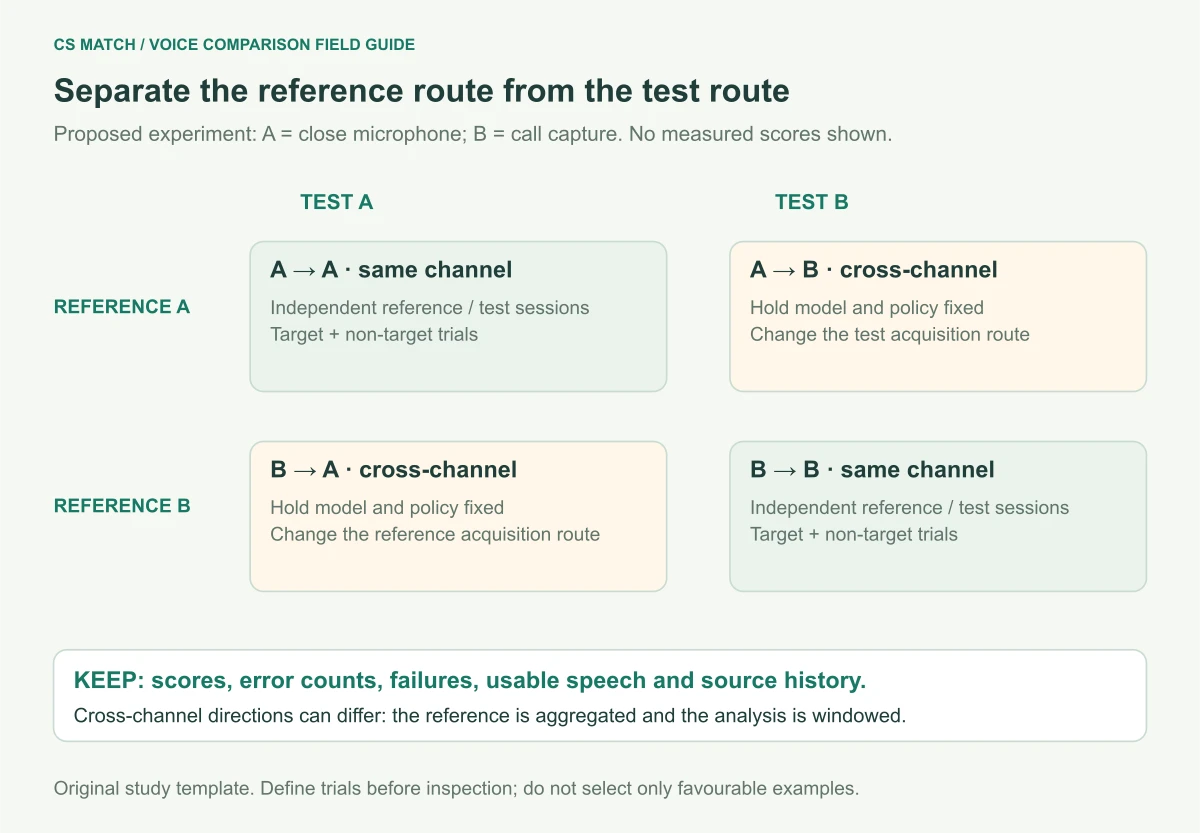1200x833 pixels.
Task: Click 'Change the test acquisition route' text
Action: click(x=890, y=334)
